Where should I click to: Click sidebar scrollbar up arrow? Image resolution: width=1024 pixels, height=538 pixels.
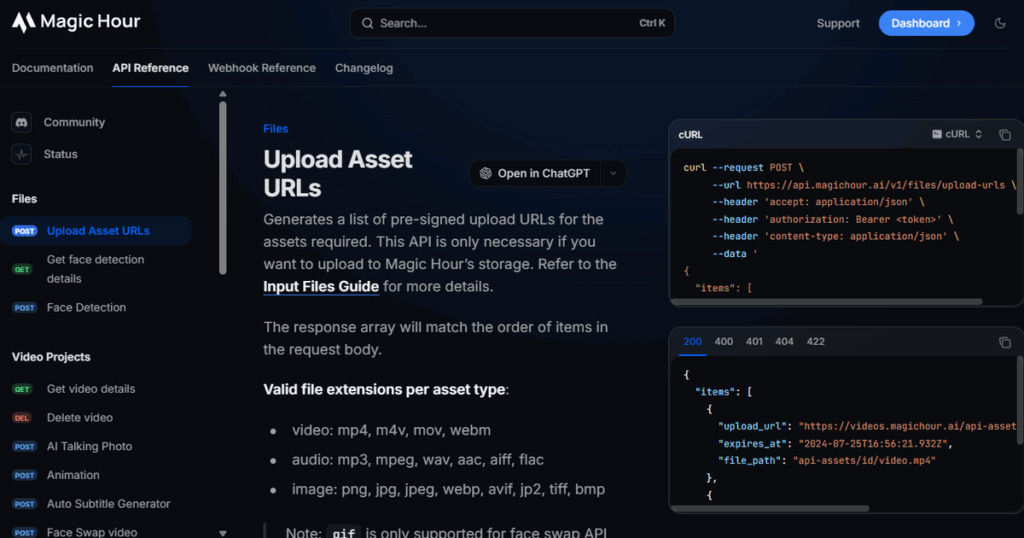point(223,94)
